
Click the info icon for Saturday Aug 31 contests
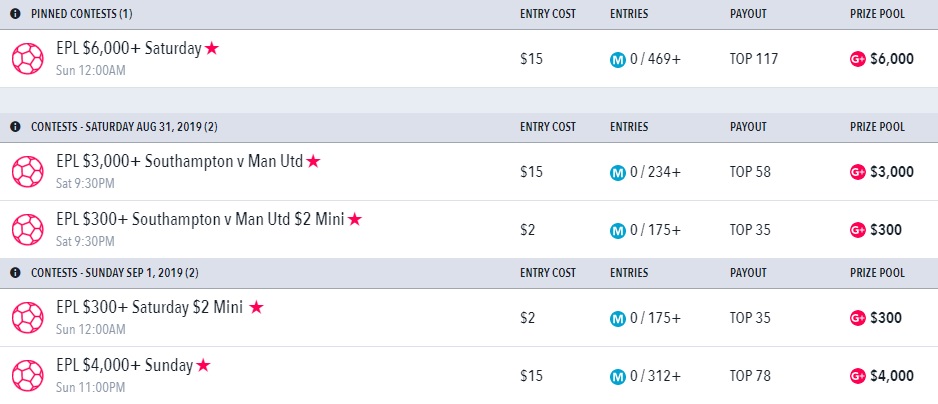click(15, 127)
